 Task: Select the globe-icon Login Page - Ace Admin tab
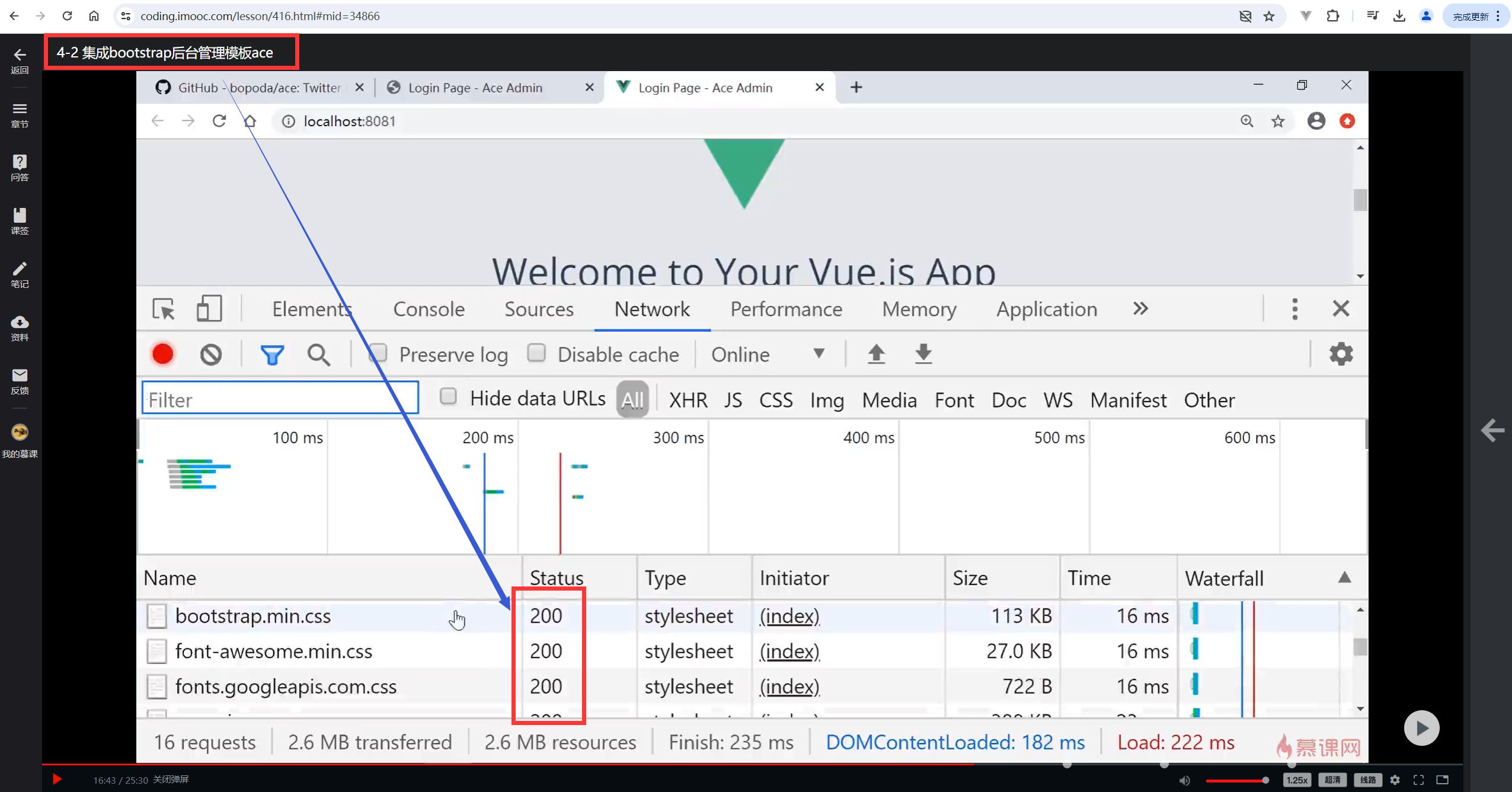(x=490, y=88)
